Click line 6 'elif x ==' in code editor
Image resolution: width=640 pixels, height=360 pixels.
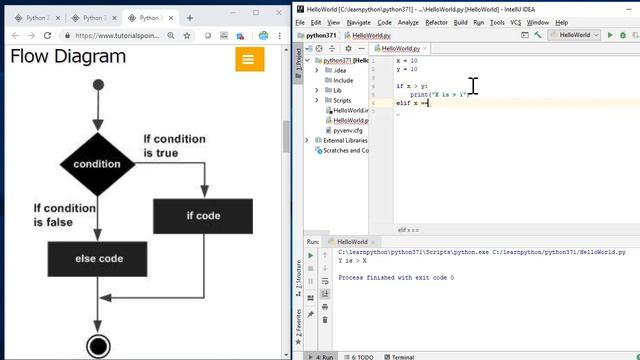coord(412,103)
